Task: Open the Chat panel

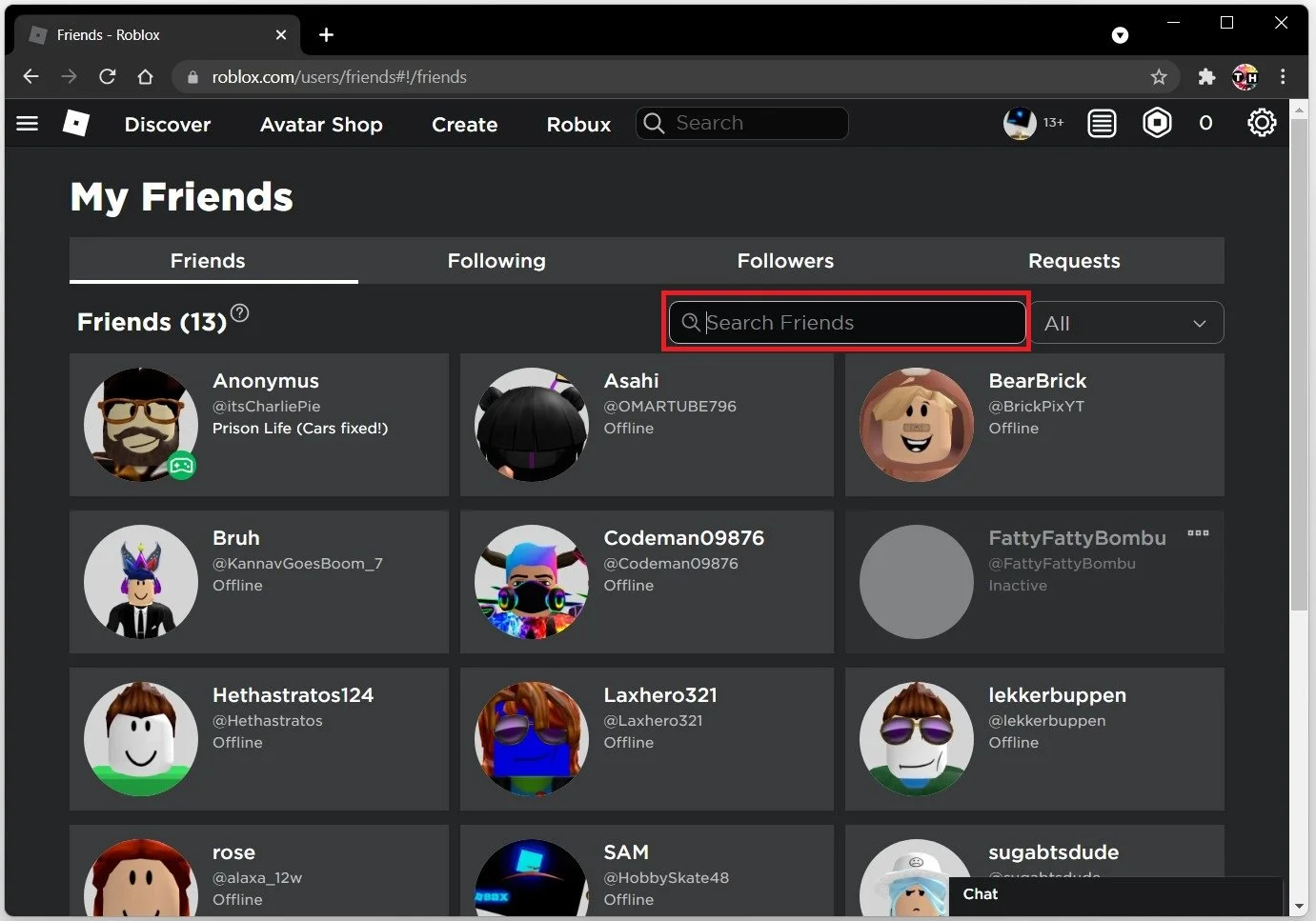Action: tap(1116, 895)
